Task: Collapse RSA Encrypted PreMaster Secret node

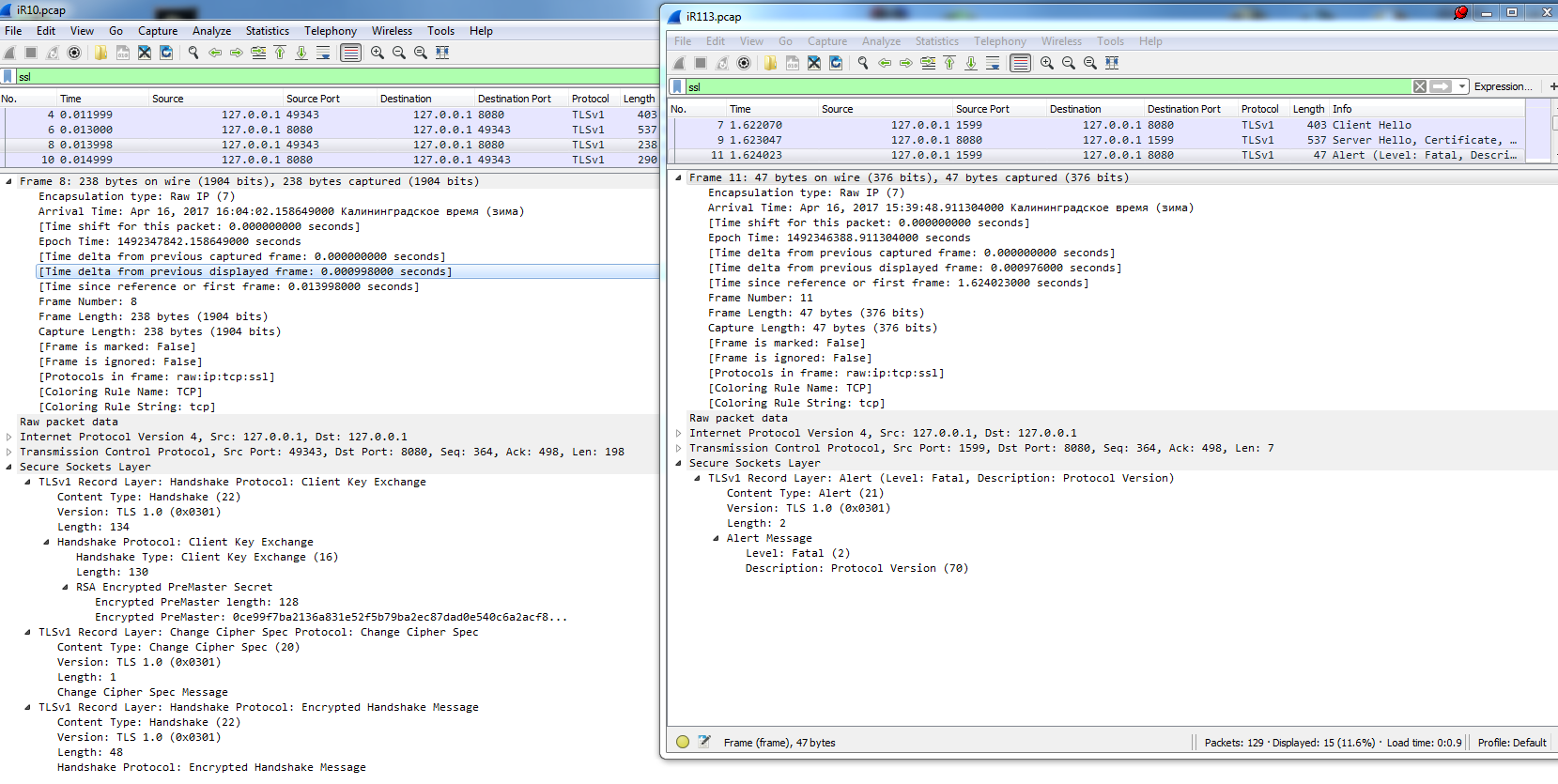Action: 65,587
